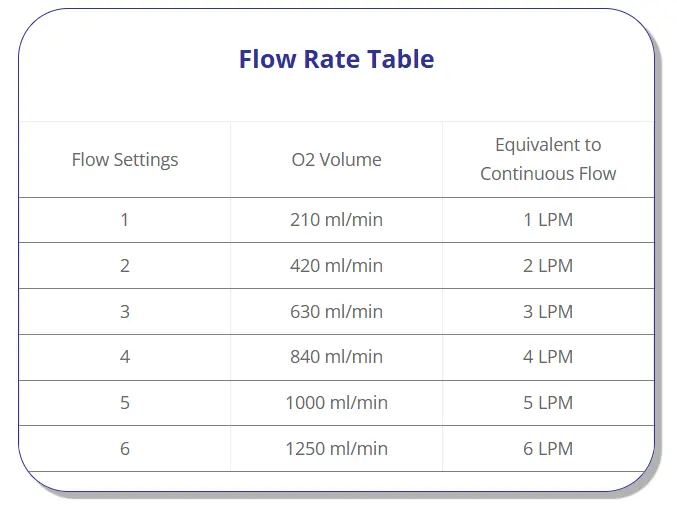Click the 1 LPM cell

(548, 220)
